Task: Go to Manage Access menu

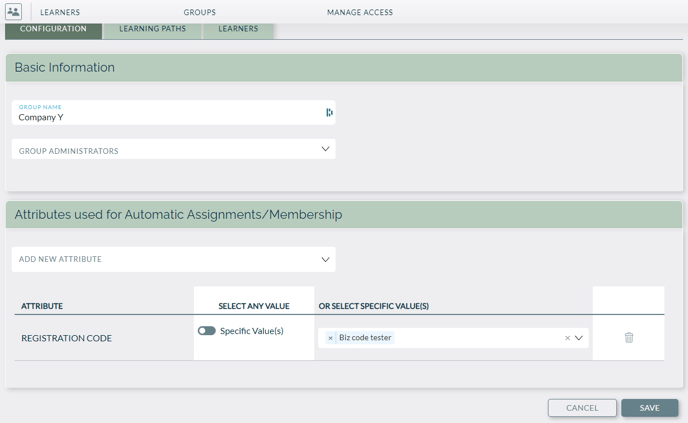Action: click(360, 12)
